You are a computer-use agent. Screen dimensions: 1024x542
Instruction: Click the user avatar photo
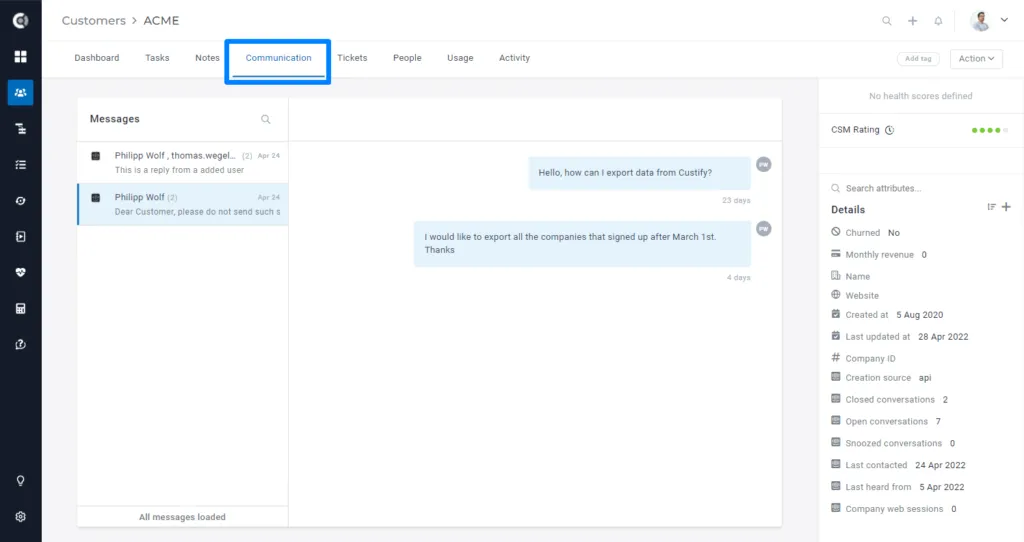tap(980, 21)
